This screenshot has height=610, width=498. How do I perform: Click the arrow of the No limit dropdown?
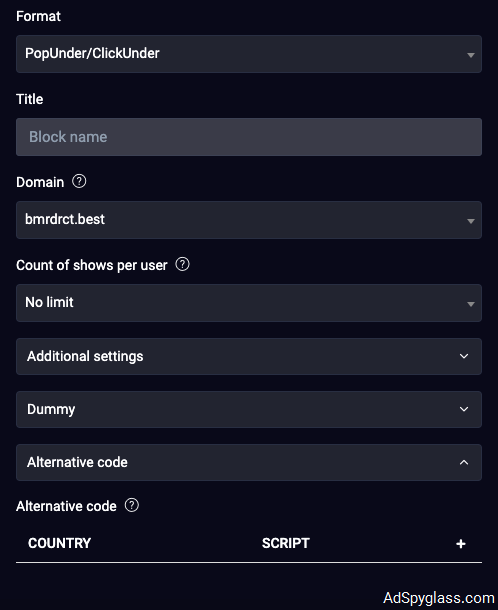pos(470,304)
